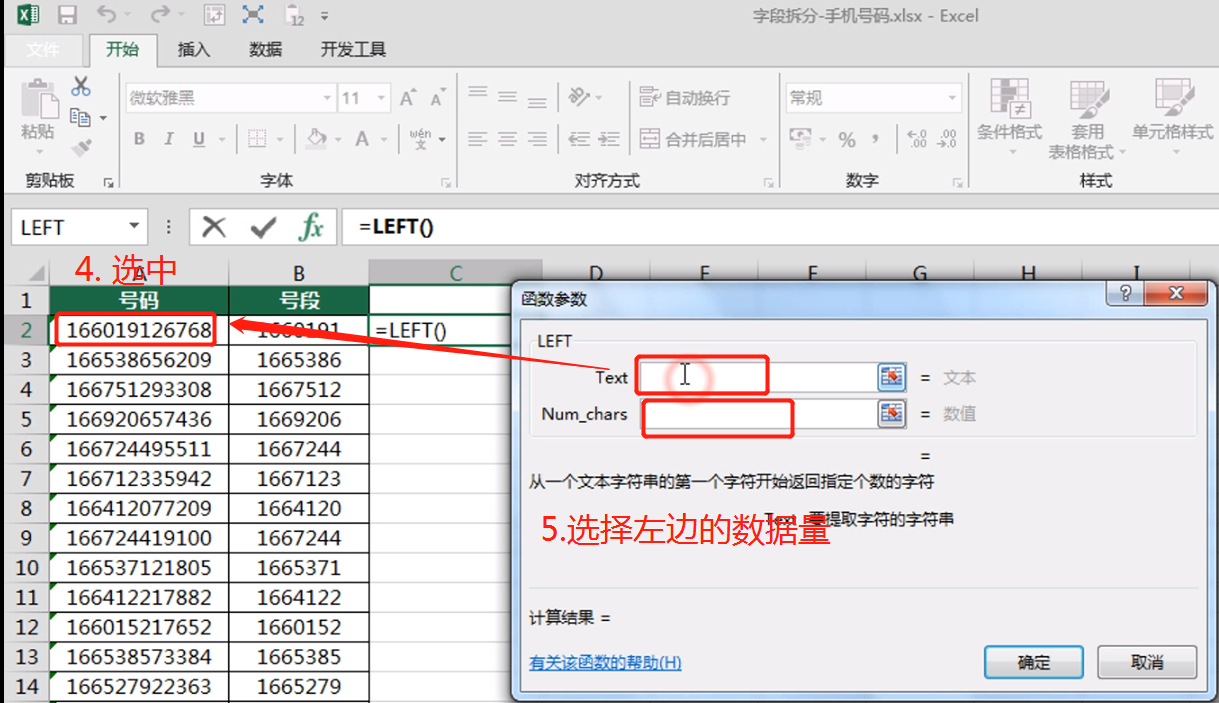1219x703 pixels.
Task: Open the 有关该函数的帮助(H) help link
Action: pyautogui.click(x=605, y=662)
